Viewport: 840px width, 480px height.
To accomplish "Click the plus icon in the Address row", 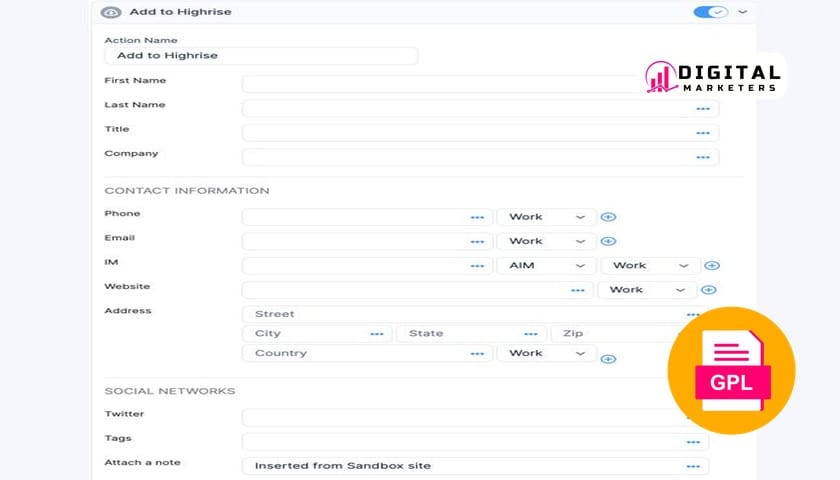I will pos(607,358).
